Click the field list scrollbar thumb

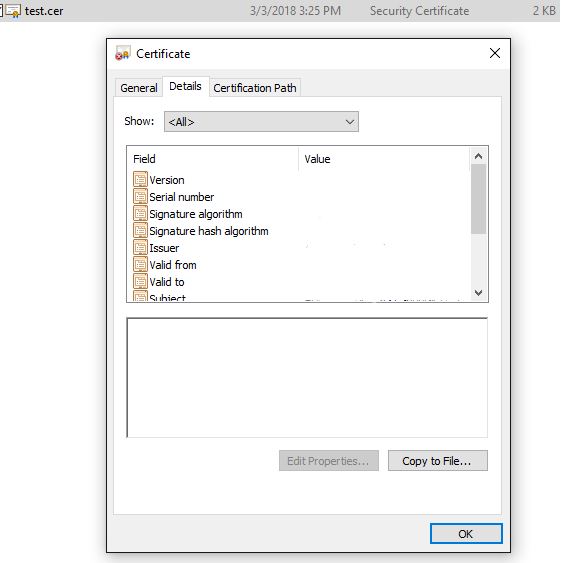pos(478,199)
